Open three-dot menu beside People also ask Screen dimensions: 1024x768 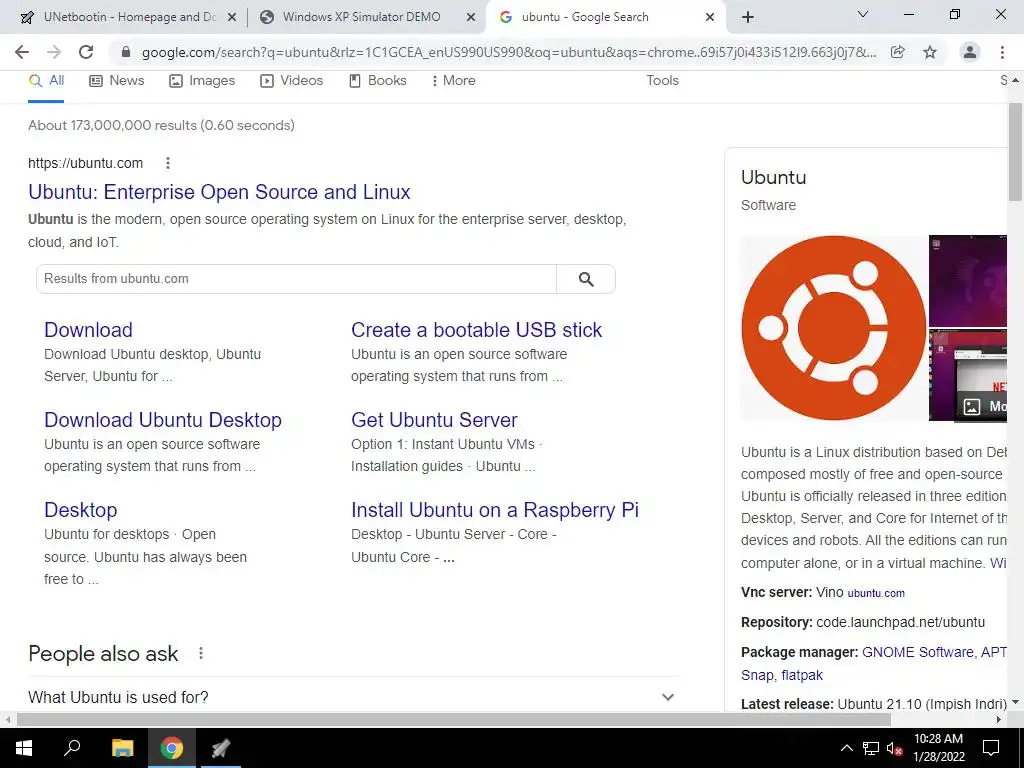pos(201,653)
